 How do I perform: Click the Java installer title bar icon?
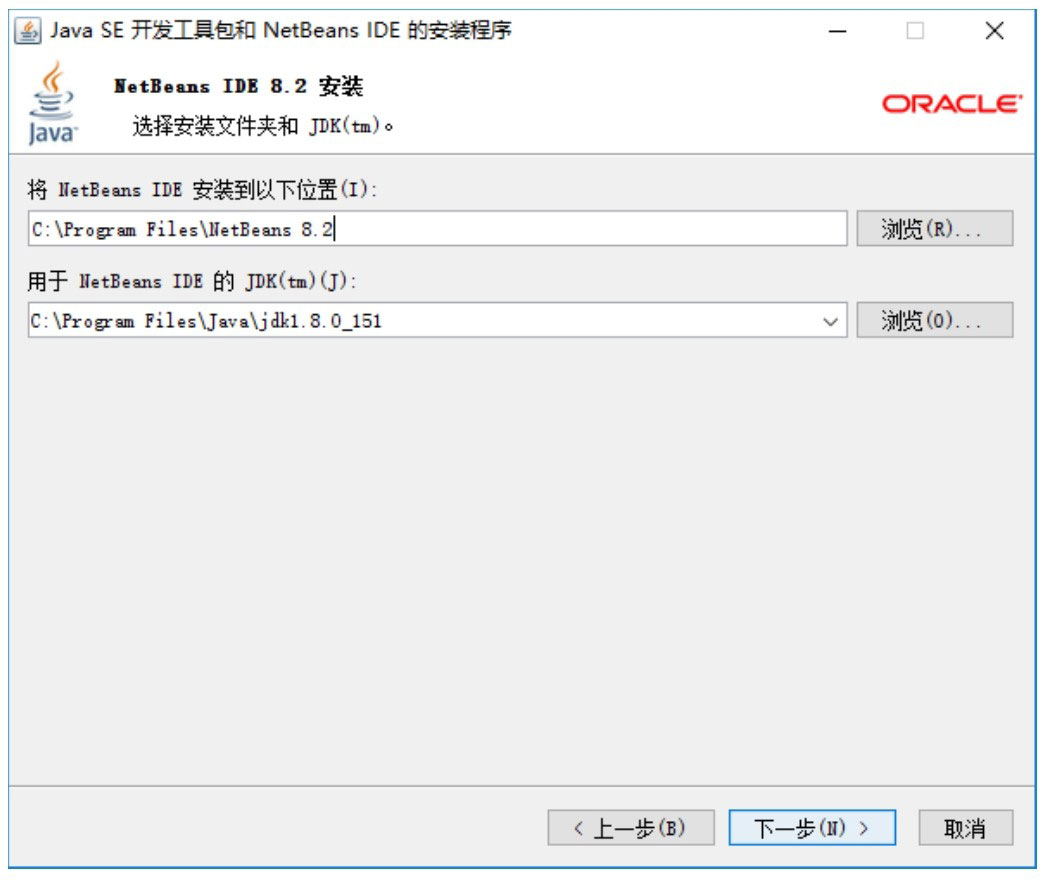click(28, 31)
